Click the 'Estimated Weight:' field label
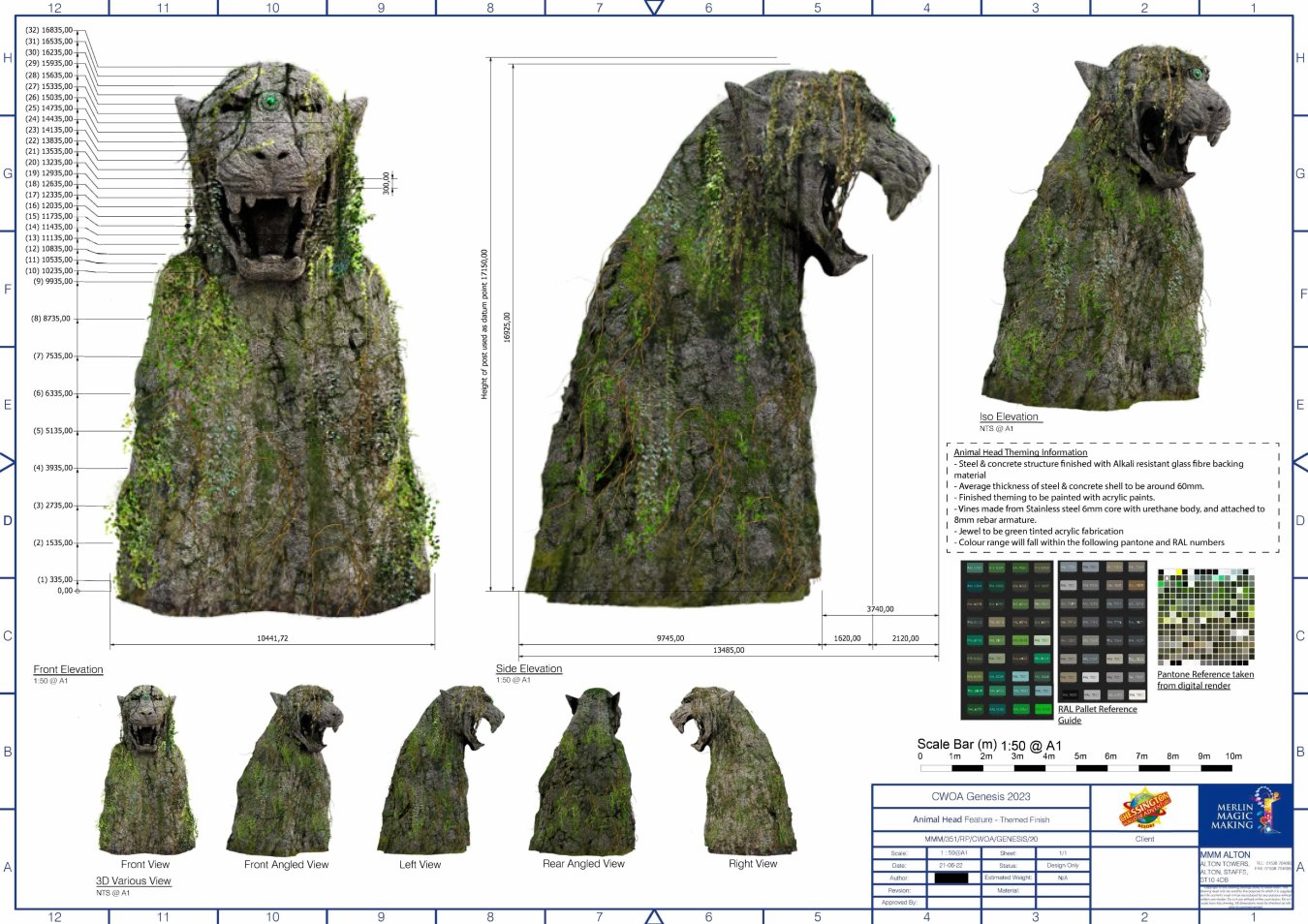The height and width of the screenshot is (924, 1308). (1009, 878)
